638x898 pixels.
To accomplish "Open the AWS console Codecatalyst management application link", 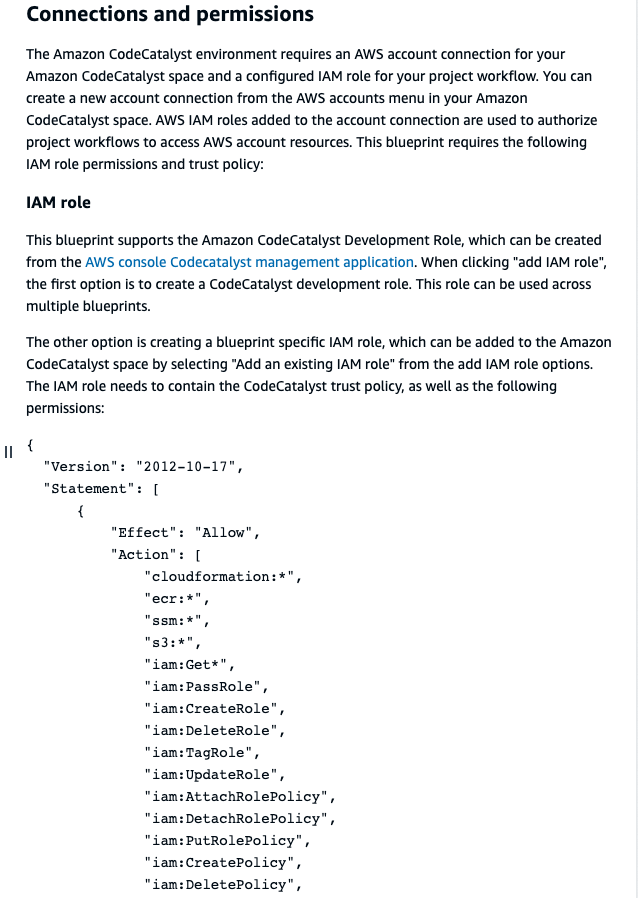I will 249,262.
